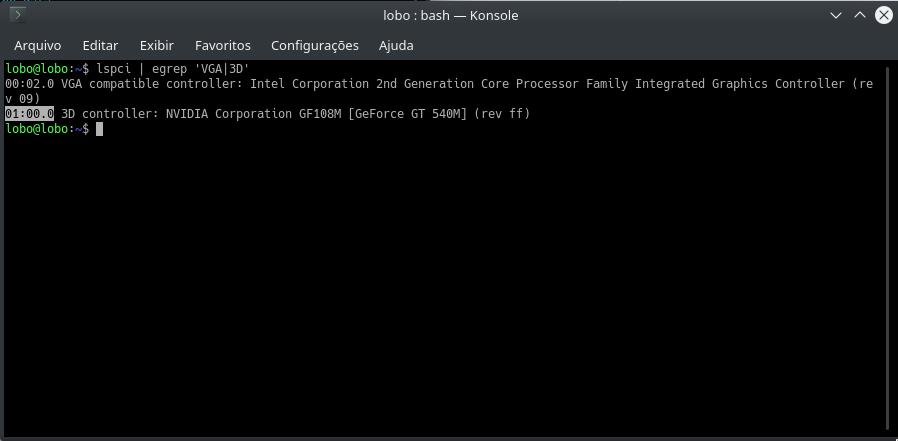Screen dimensions: 898x441
Task: Click the highlighted 01:00.0 PCI address
Action: pos(30,114)
